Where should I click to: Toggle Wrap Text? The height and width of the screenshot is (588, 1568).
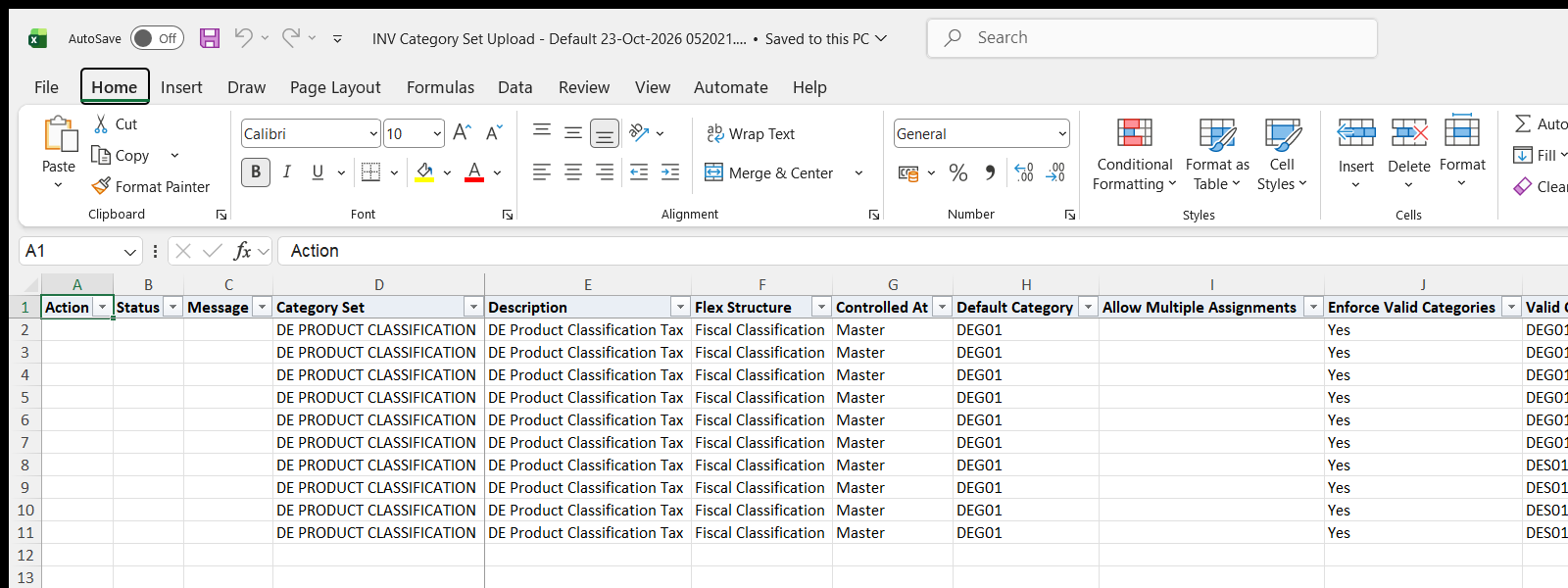[751, 133]
